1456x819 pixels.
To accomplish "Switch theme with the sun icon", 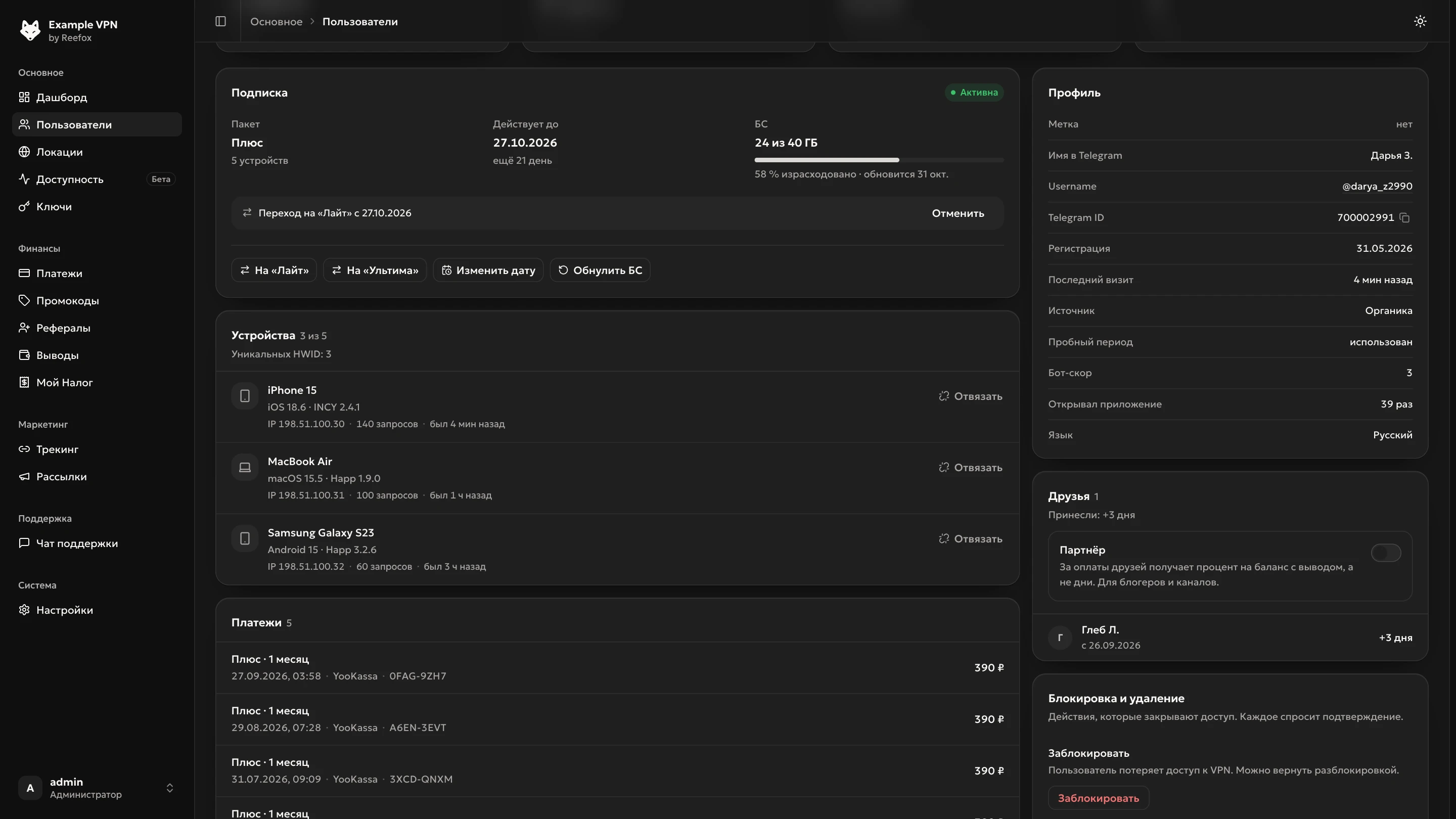I will click(x=1420, y=21).
